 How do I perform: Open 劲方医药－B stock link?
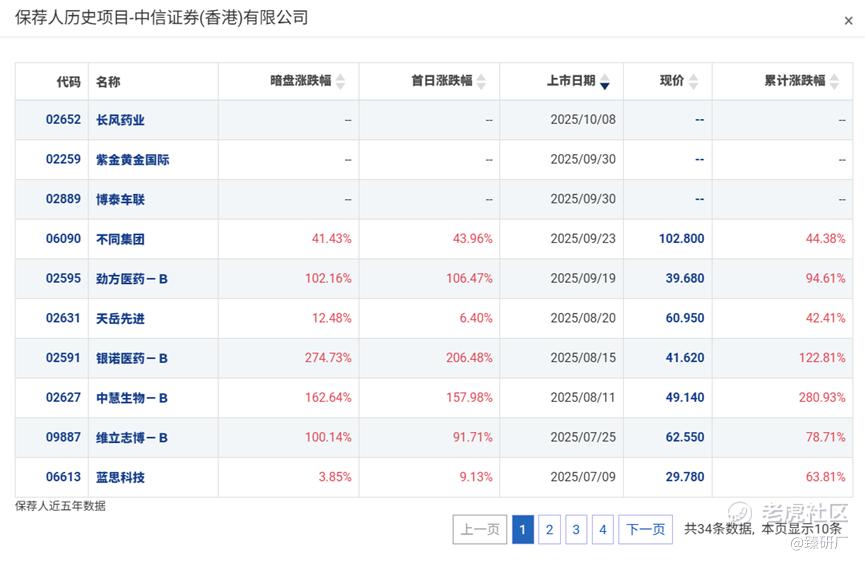(x=132, y=279)
